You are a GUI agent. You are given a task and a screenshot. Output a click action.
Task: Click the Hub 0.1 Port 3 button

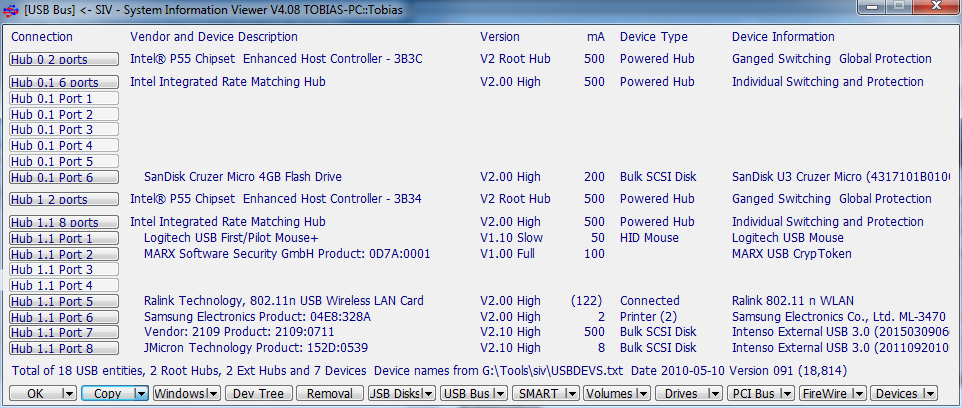click(64, 129)
